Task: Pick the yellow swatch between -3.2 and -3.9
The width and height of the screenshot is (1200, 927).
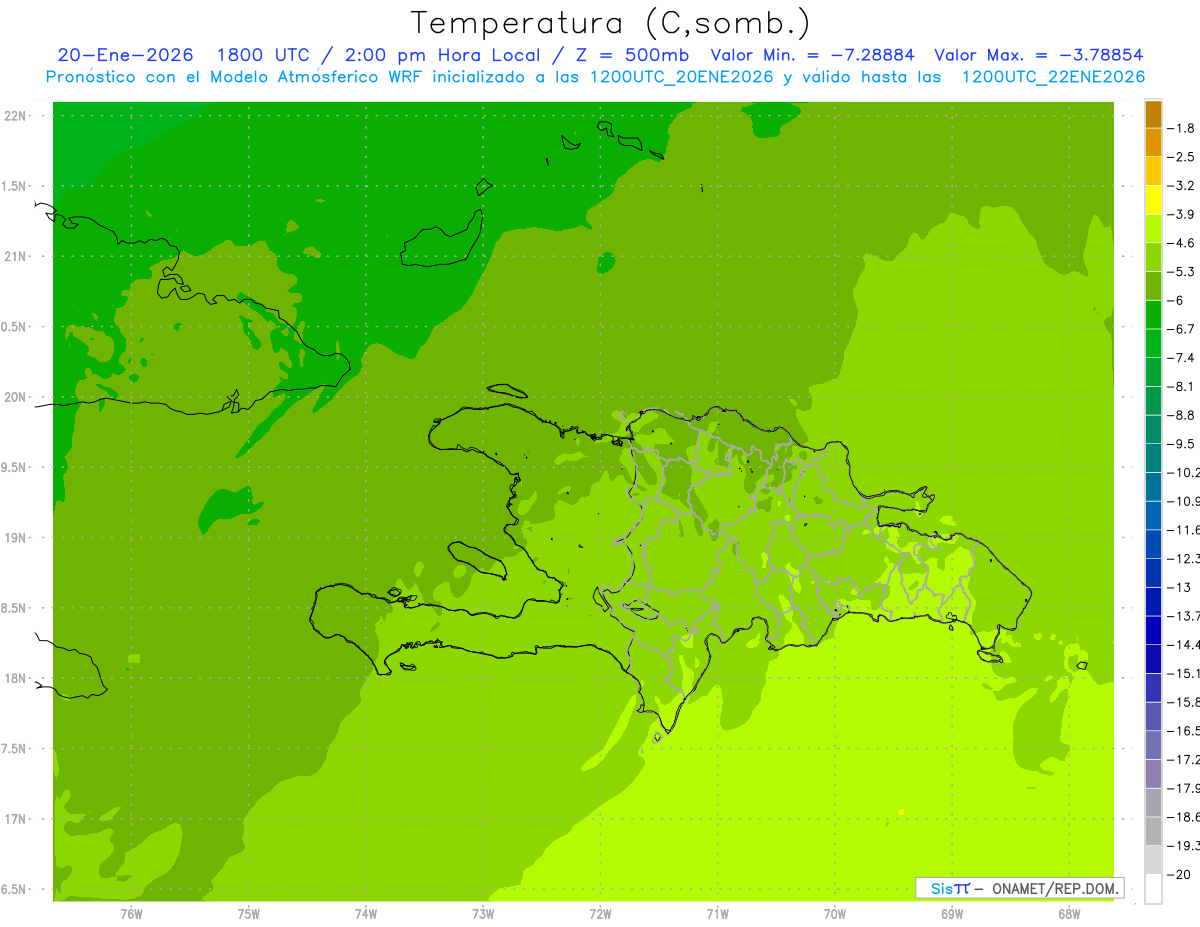Action: click(1153, 200)
